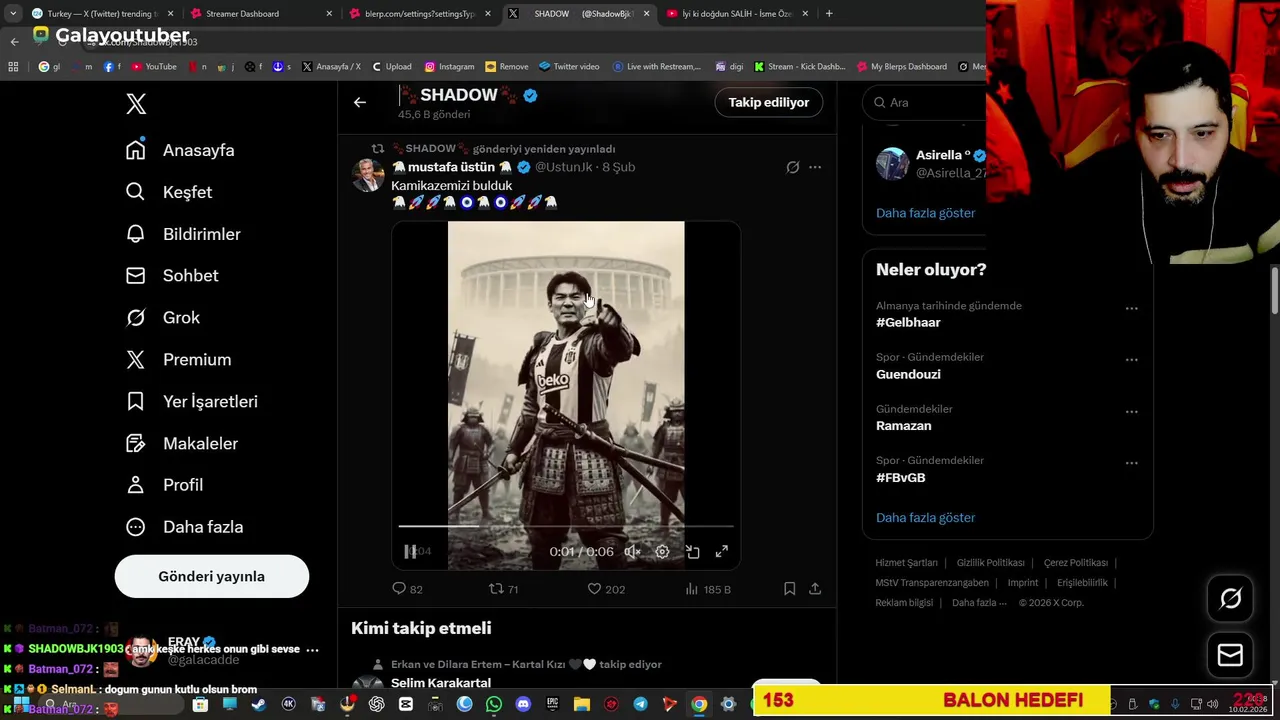Open Makaleler articles section
The image size is (1280, 720).
pos(182,444)
